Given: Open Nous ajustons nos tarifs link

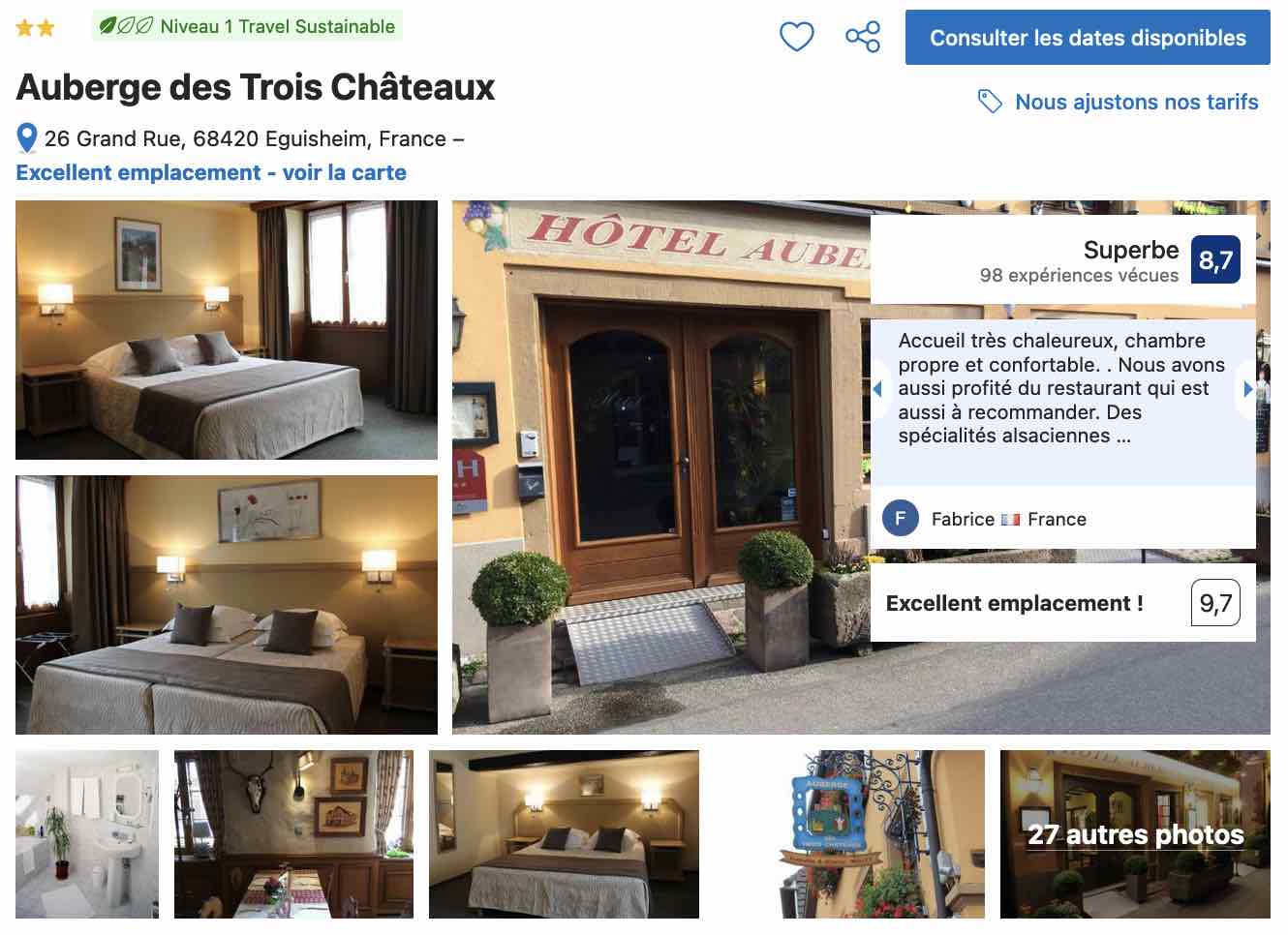Looking at the screenshot, I should [1137, 102].
